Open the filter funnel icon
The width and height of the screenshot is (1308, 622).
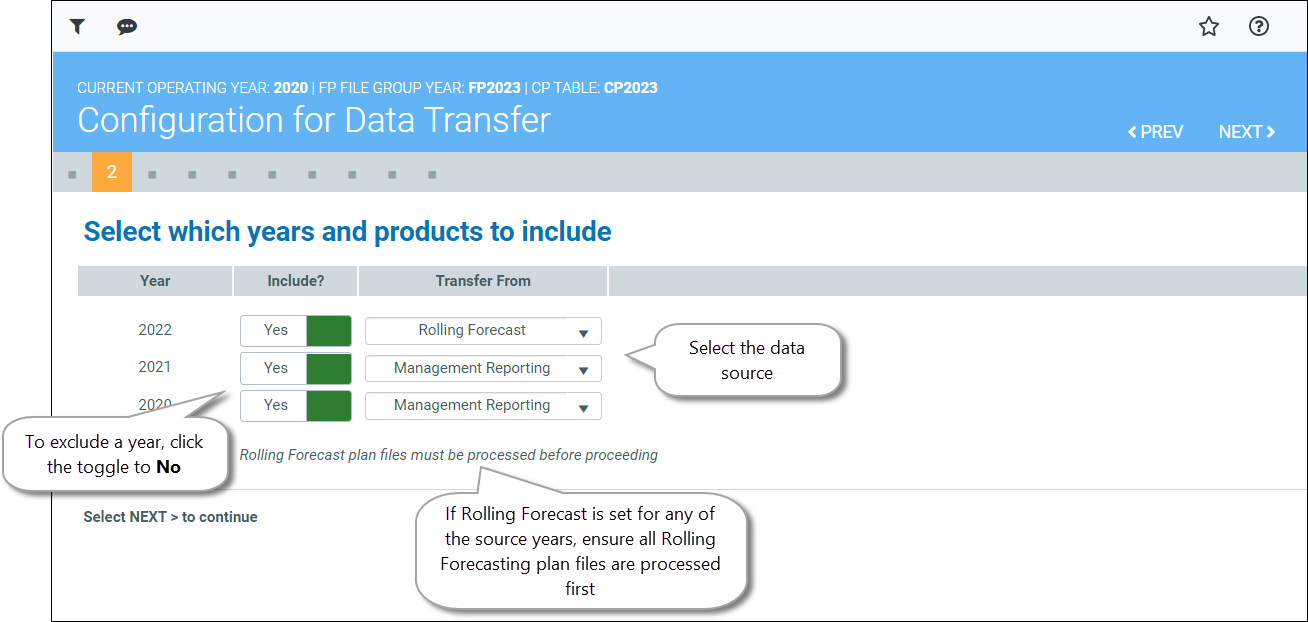pos(77,27)
